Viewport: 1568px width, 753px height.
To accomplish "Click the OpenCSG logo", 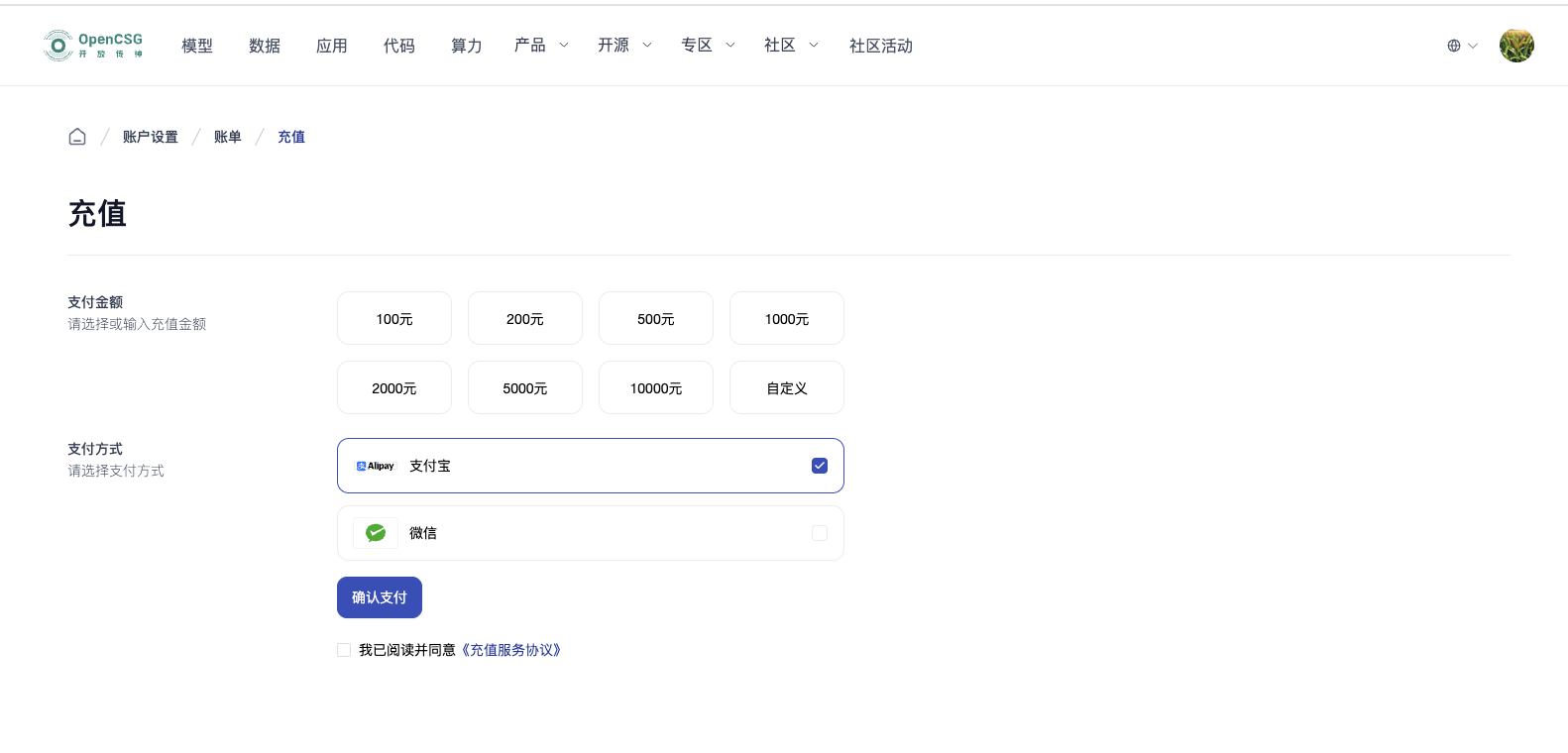I will coord(94,46).
